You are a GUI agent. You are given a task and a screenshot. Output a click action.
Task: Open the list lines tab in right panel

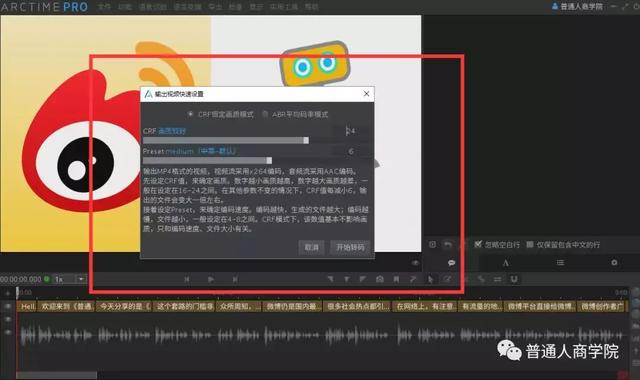click(x=560, y=263)
